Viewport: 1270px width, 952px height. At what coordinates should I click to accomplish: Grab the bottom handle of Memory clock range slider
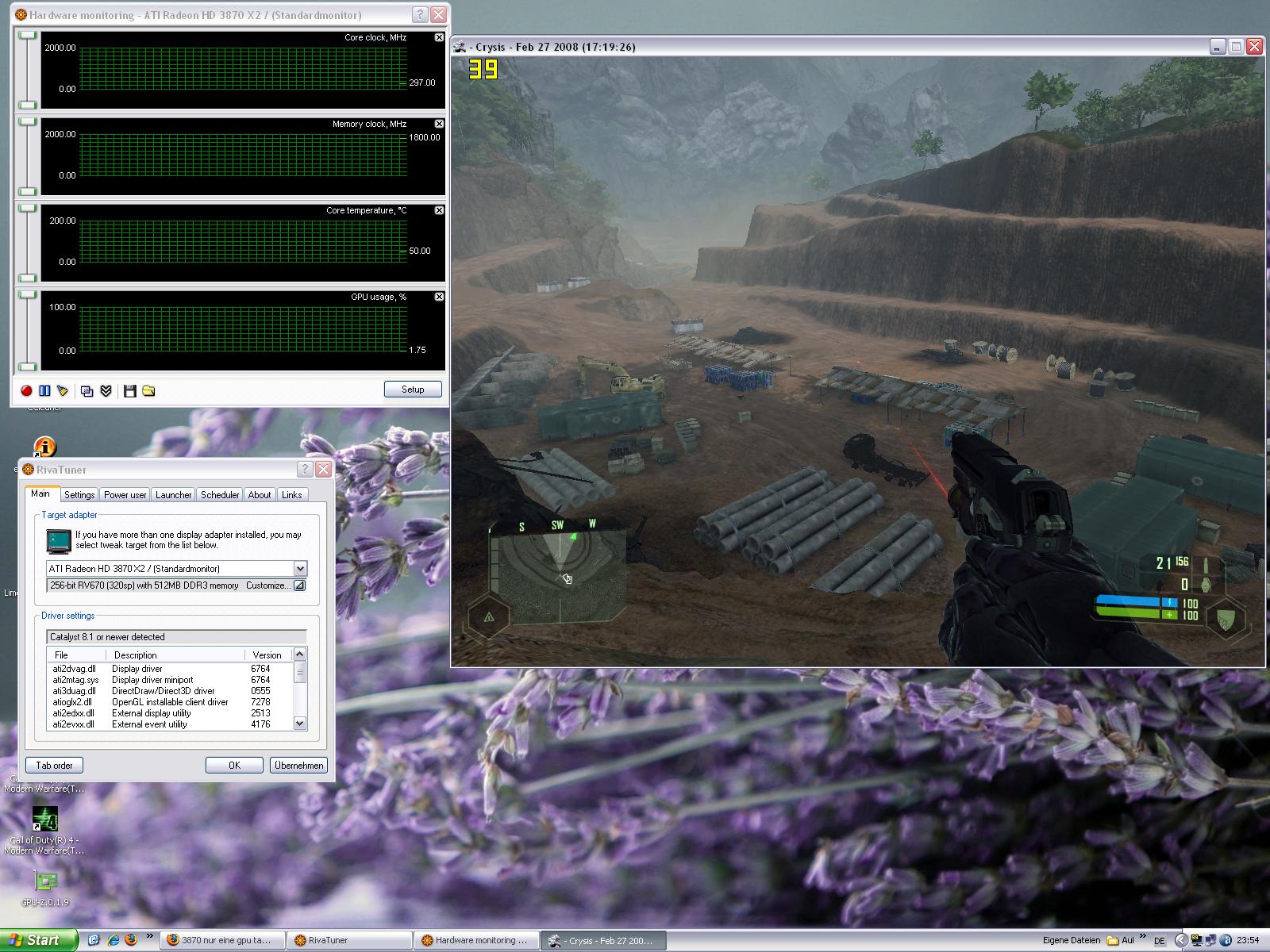28,191
